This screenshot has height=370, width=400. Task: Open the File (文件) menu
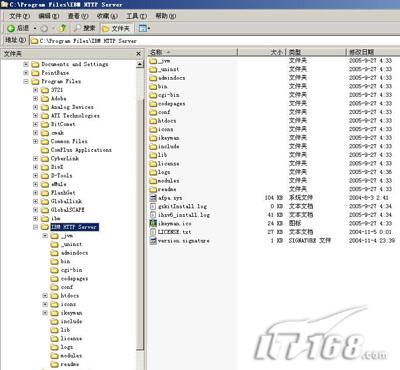tap(19, 16)
